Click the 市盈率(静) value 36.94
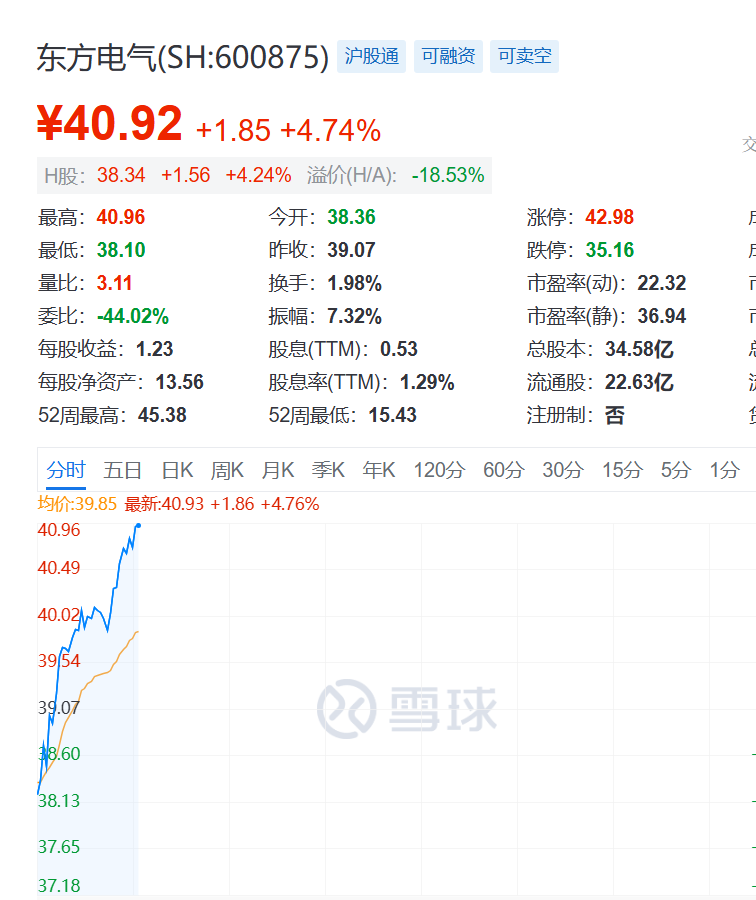Screen dimensions: 756x900 tap(662, 316)
